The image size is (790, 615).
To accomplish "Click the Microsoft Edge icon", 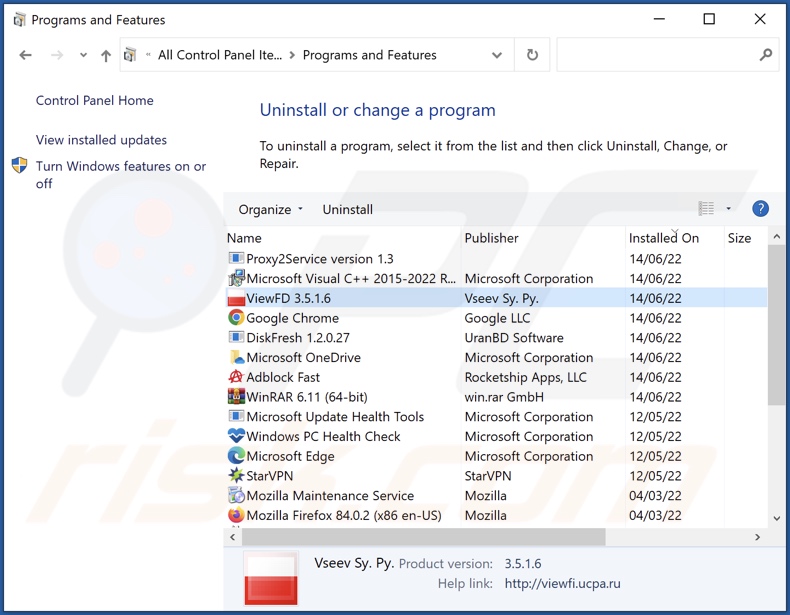I will (x=236, y=456).
